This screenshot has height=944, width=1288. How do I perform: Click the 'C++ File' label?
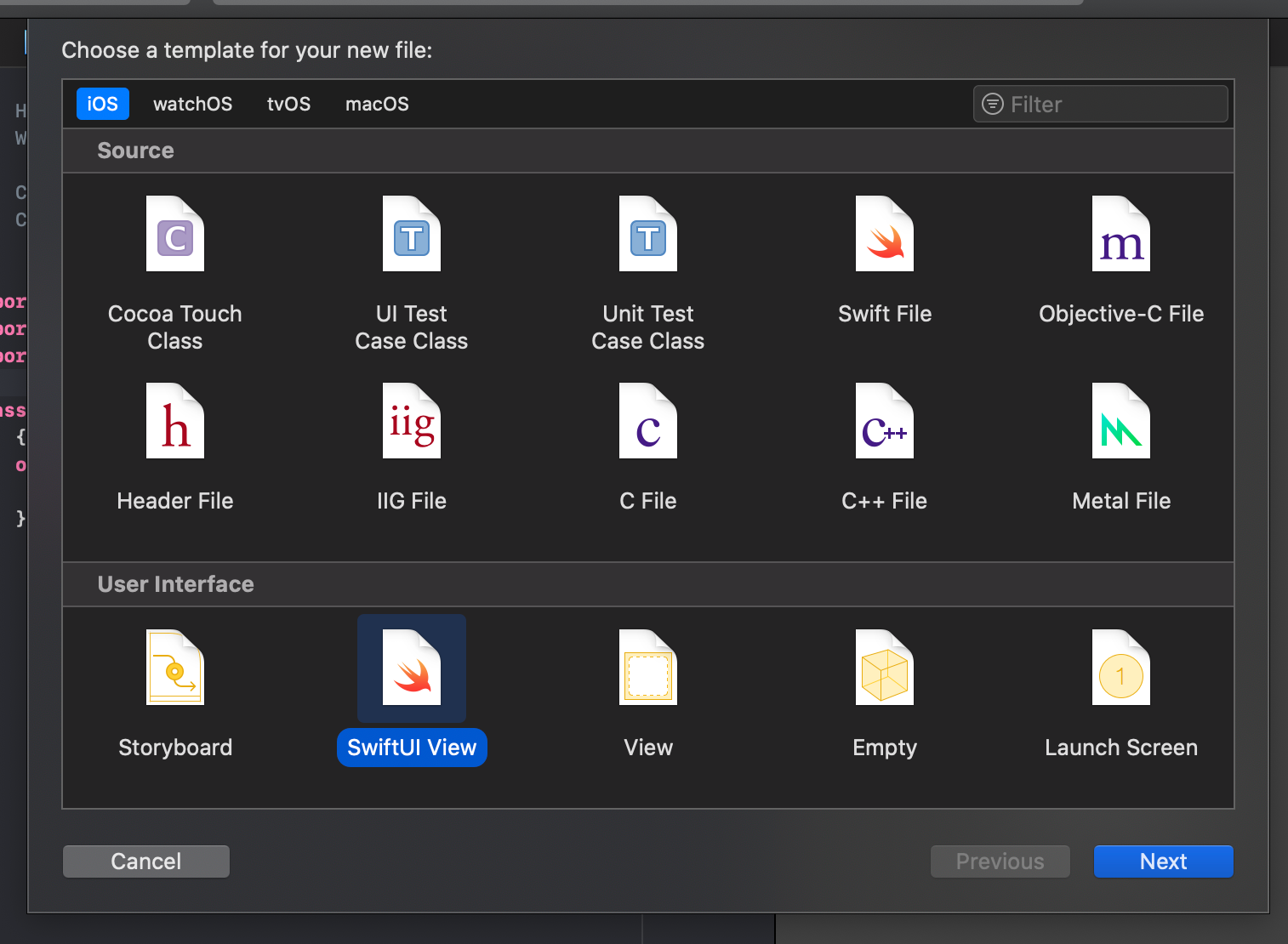click(x=885, y=501)
